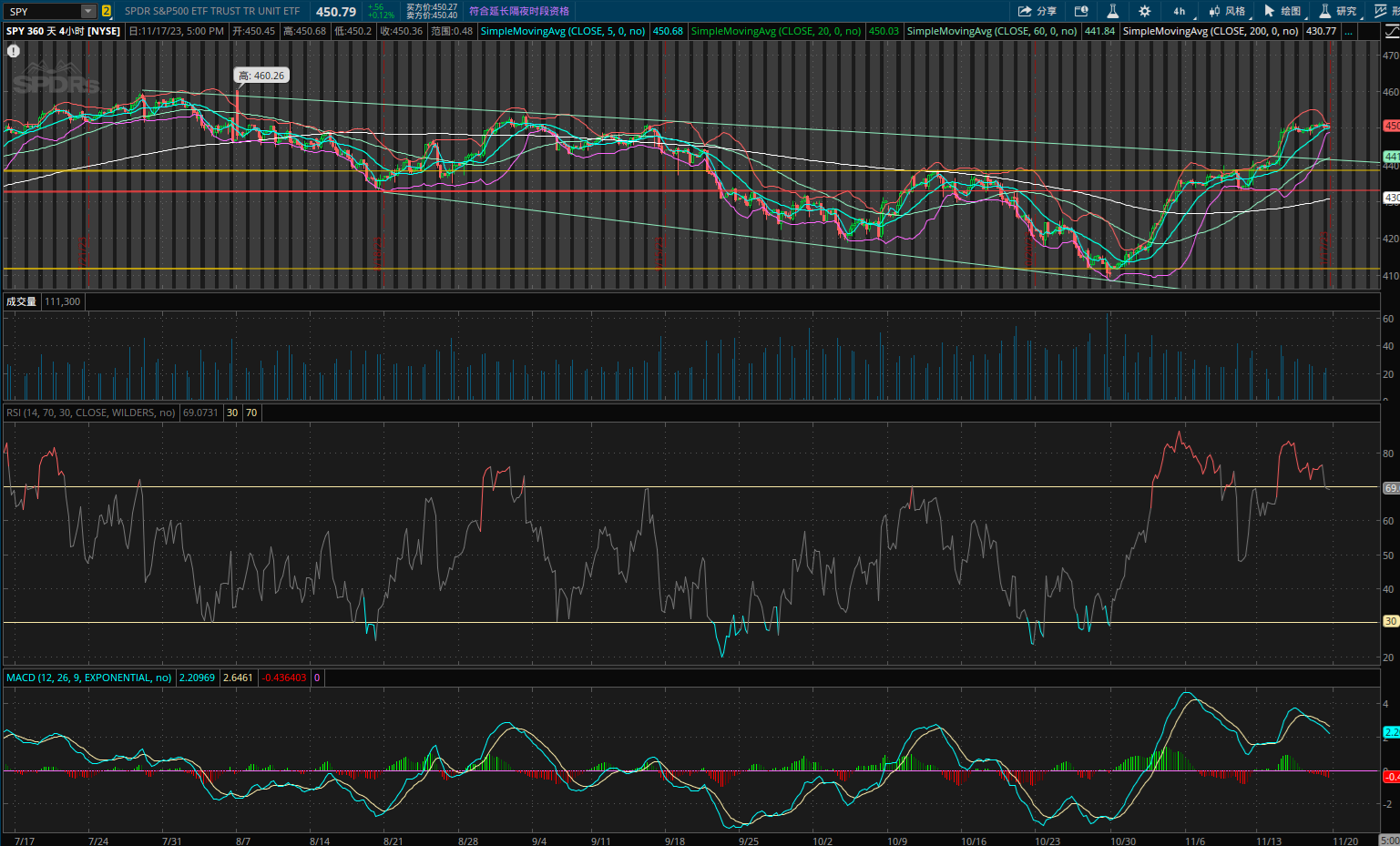Click the SMA60 value 441.84
The height and width of the screenshot is (846, 1400).
(1099, 31)
